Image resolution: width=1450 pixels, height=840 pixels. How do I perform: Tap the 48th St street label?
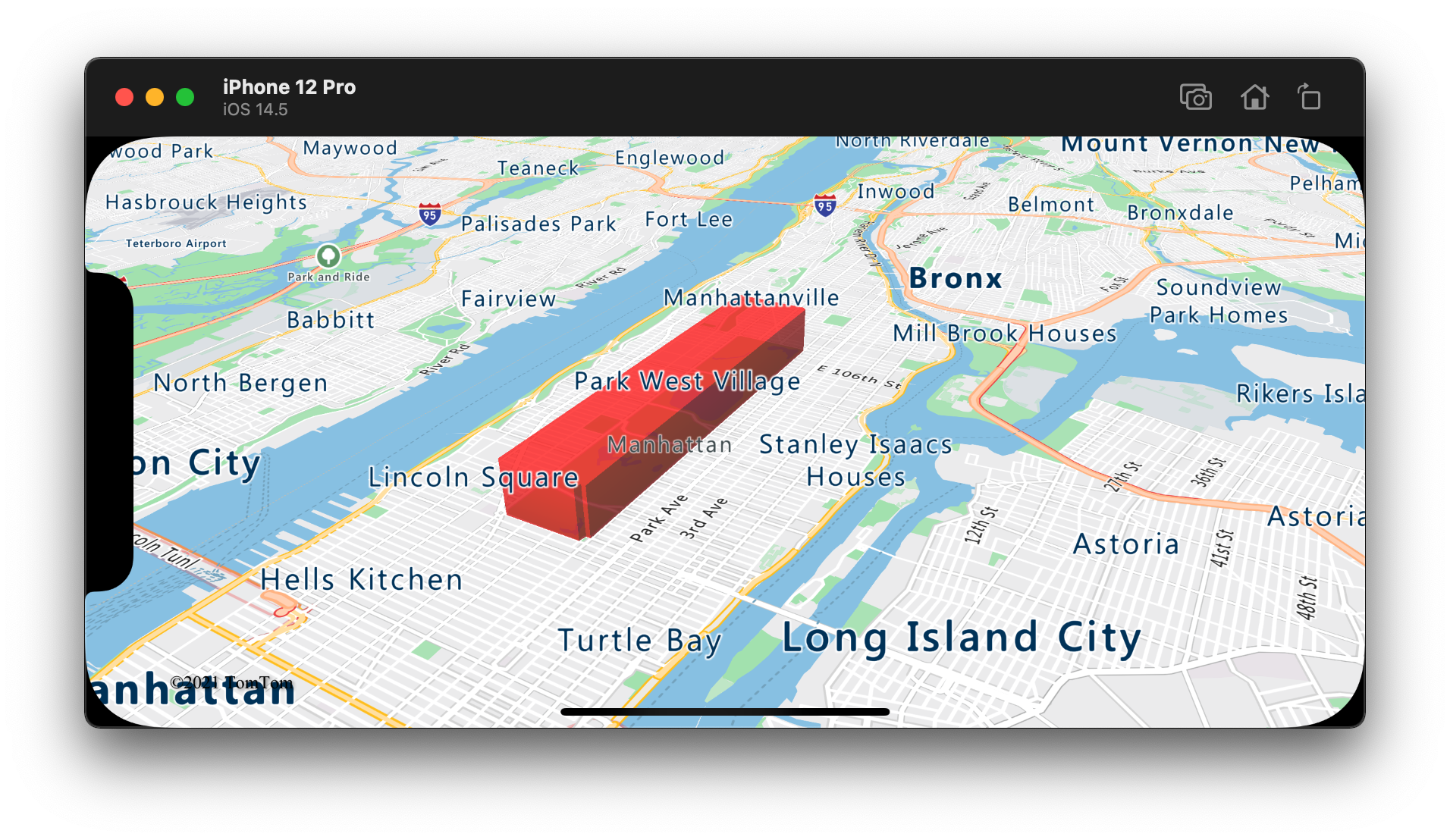pos(1307,597)
